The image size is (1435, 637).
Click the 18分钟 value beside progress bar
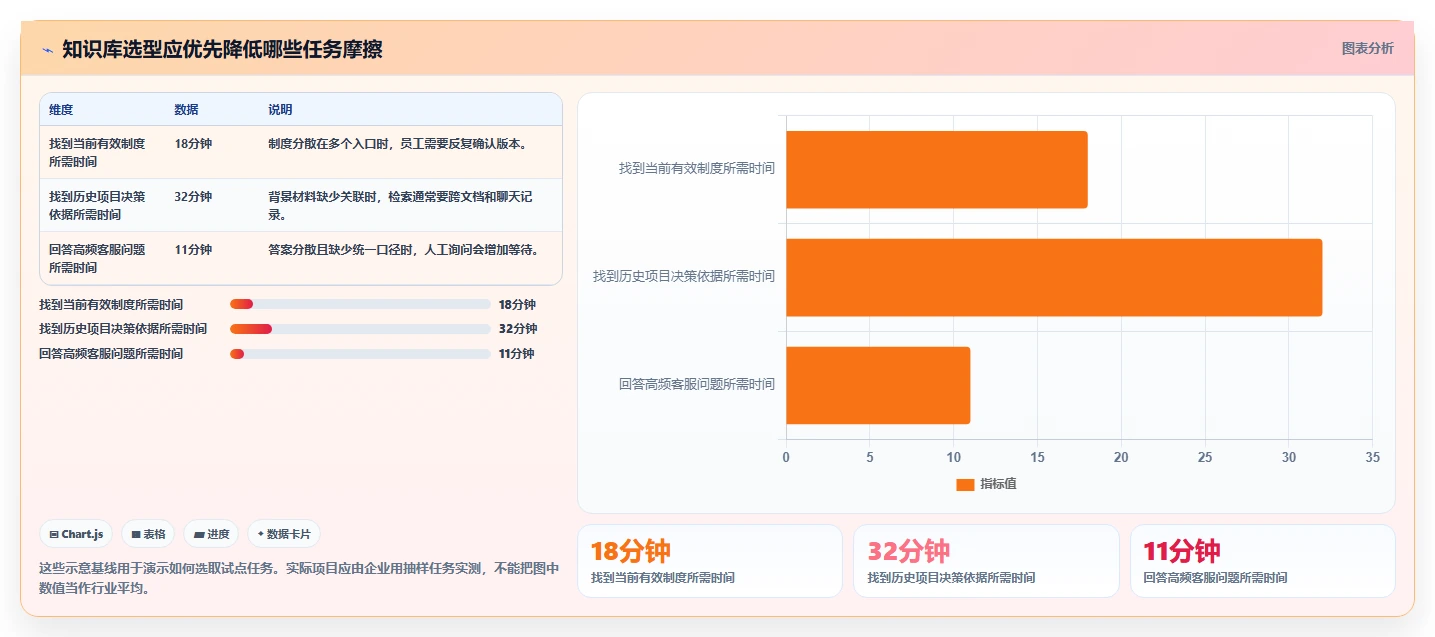click(517, 305)
